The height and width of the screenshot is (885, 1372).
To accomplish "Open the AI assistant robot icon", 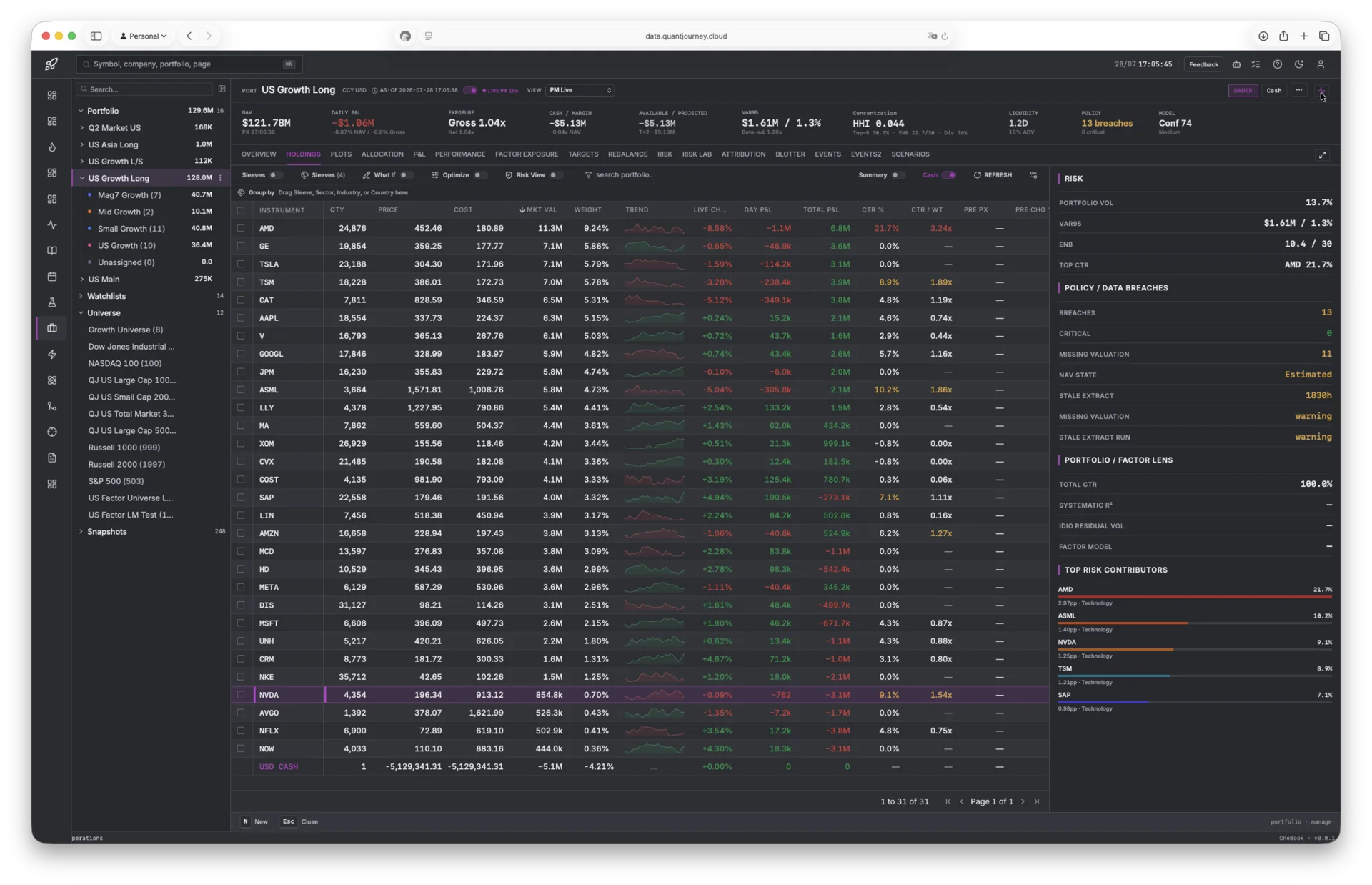I will 1236,64.
